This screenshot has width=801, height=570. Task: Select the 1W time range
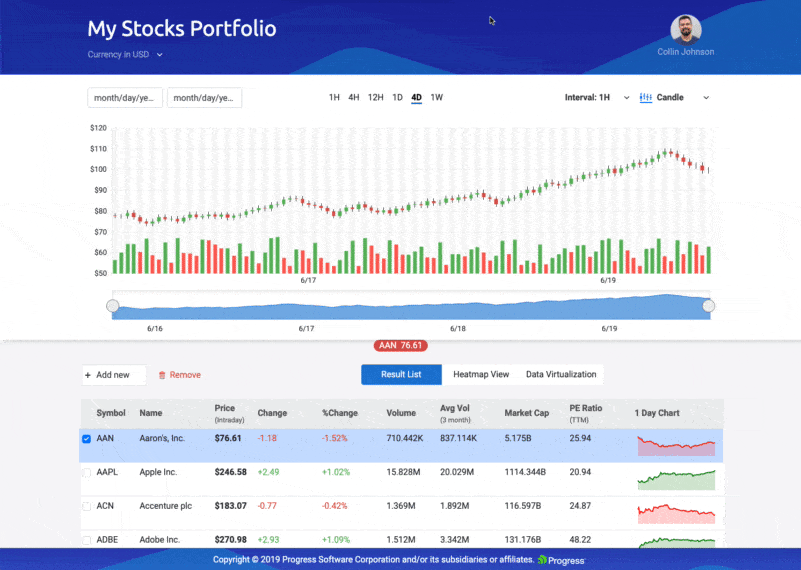pos(436,98)
